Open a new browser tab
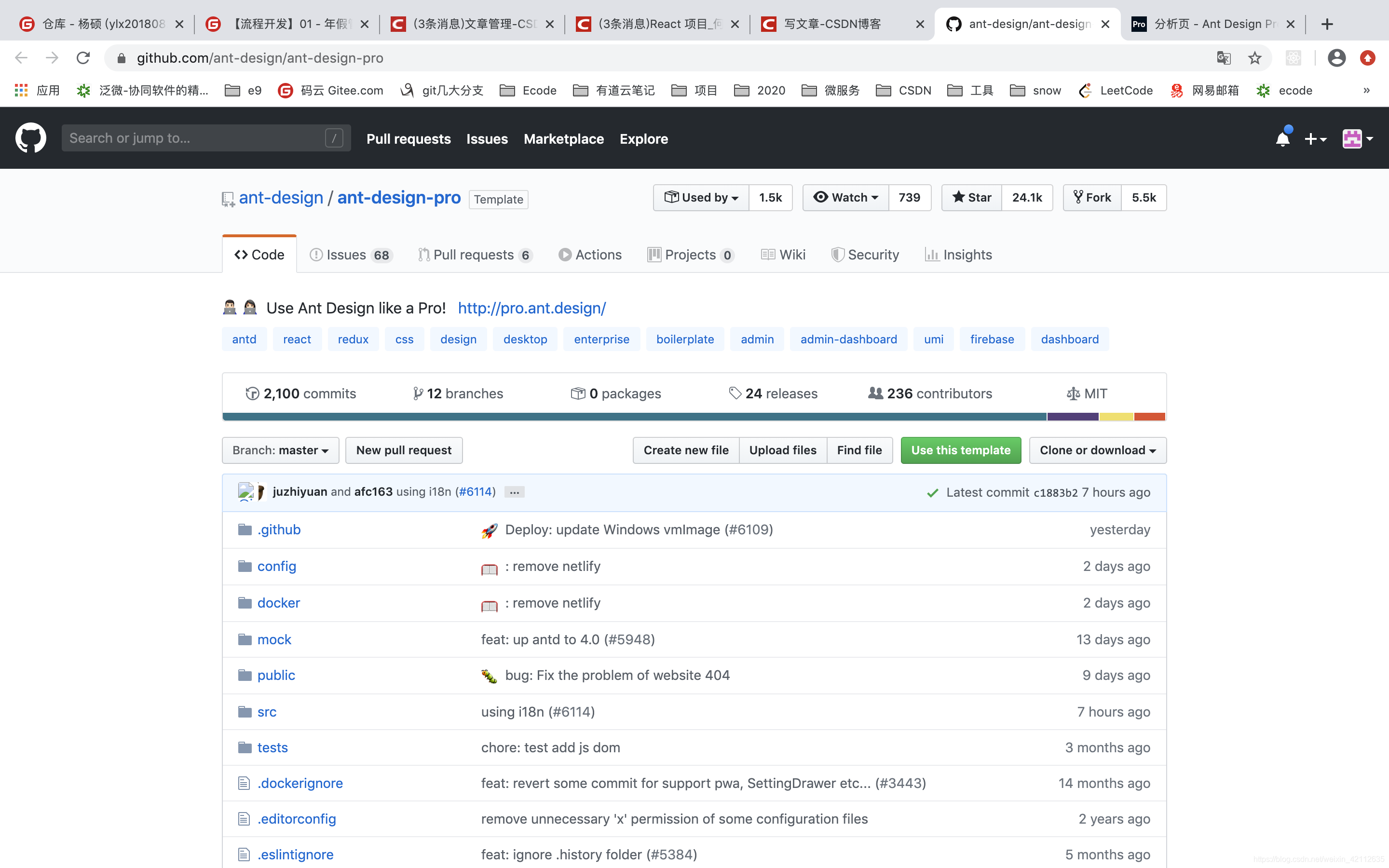This screenshot has width=1389, height=868. tap(1326, 24)
